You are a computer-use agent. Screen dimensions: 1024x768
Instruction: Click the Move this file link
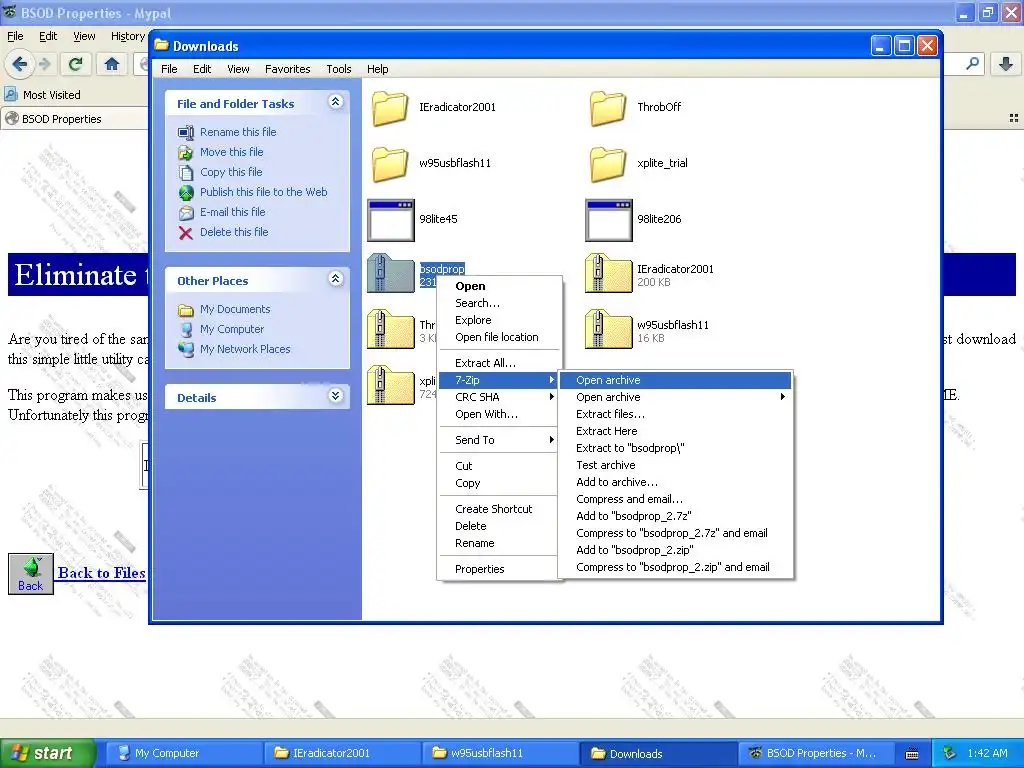pos(231,152)
